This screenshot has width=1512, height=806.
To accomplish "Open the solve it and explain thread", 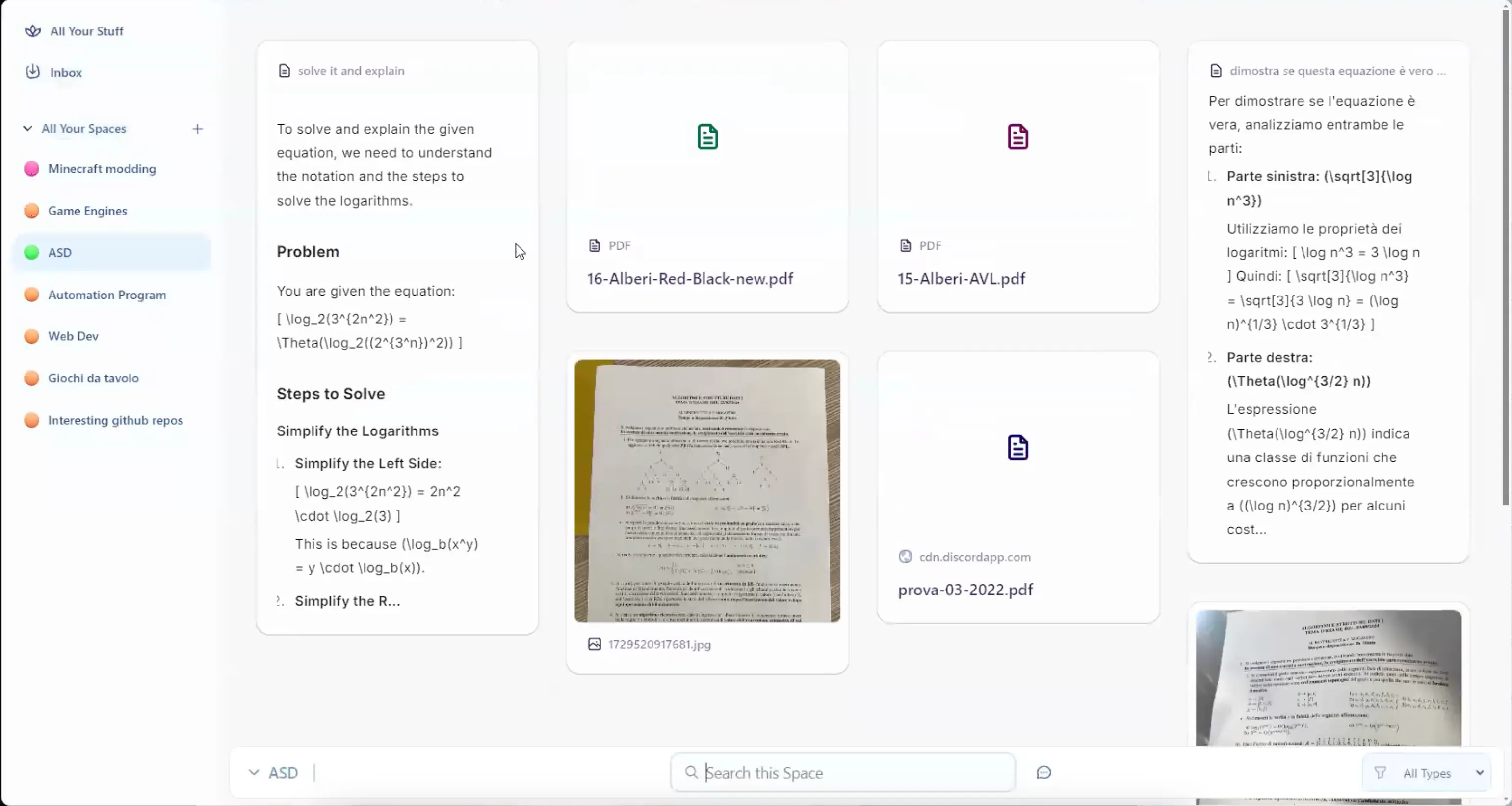I will [351, 70].
